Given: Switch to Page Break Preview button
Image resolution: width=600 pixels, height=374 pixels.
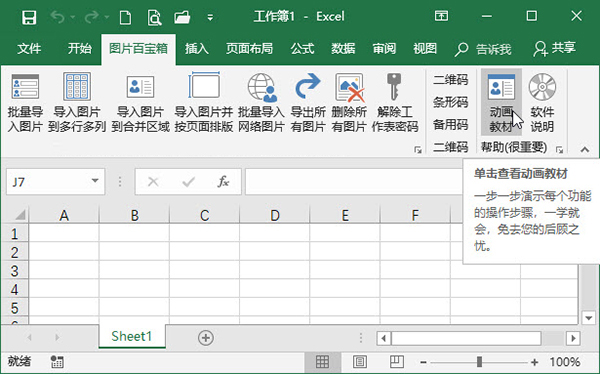Looking at the screenshot, I should [396, 361].
